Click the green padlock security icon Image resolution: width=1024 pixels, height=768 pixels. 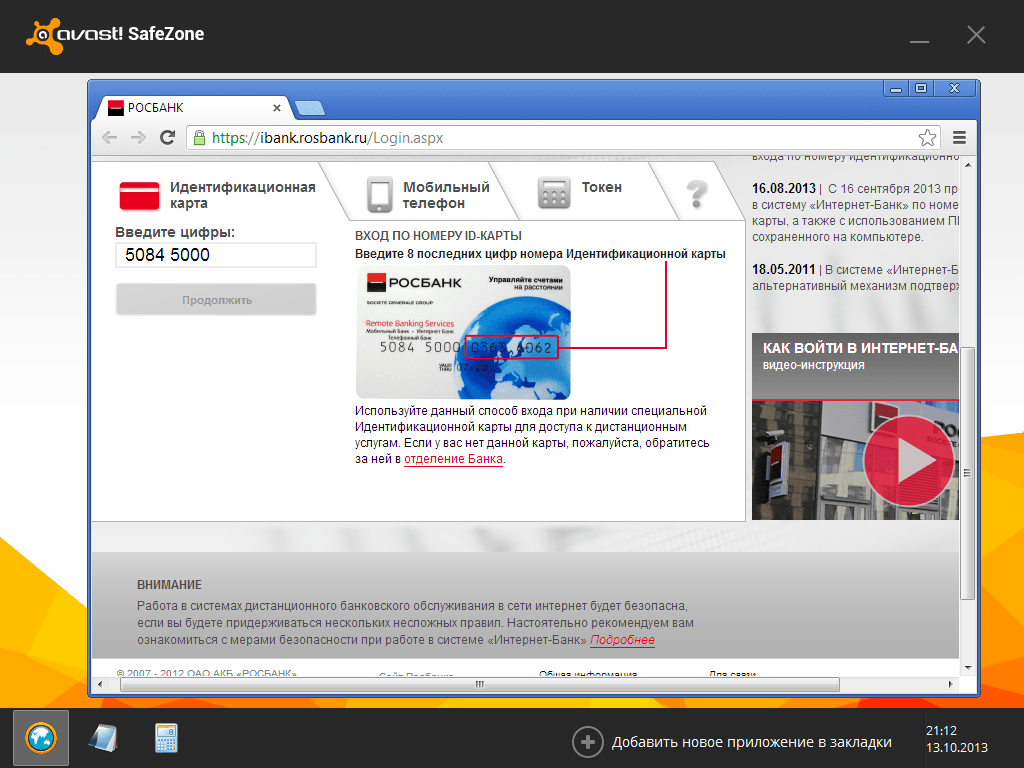pos(199,138)
